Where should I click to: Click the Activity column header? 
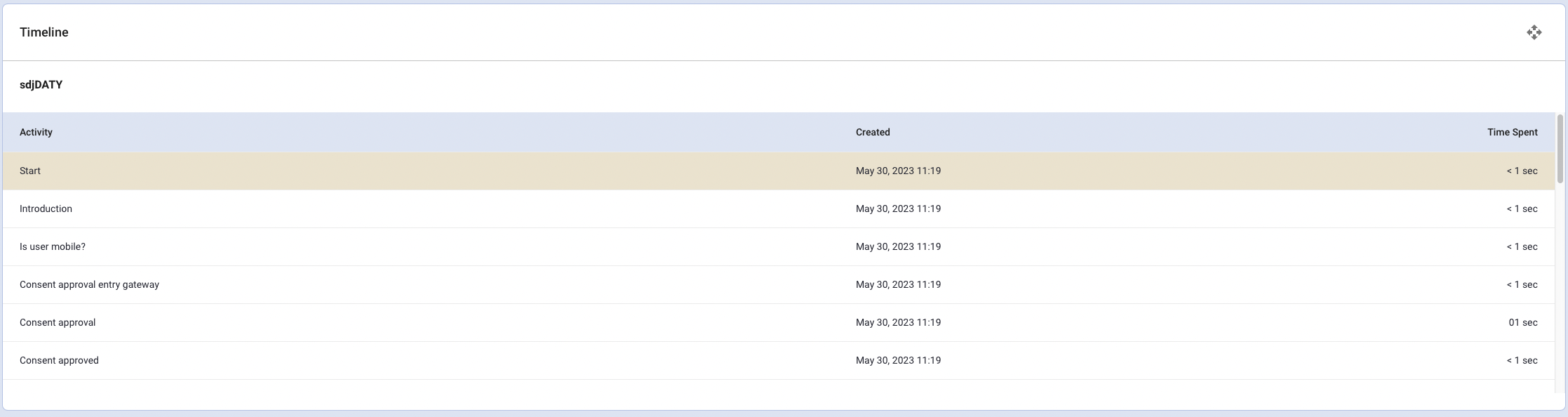36,132
